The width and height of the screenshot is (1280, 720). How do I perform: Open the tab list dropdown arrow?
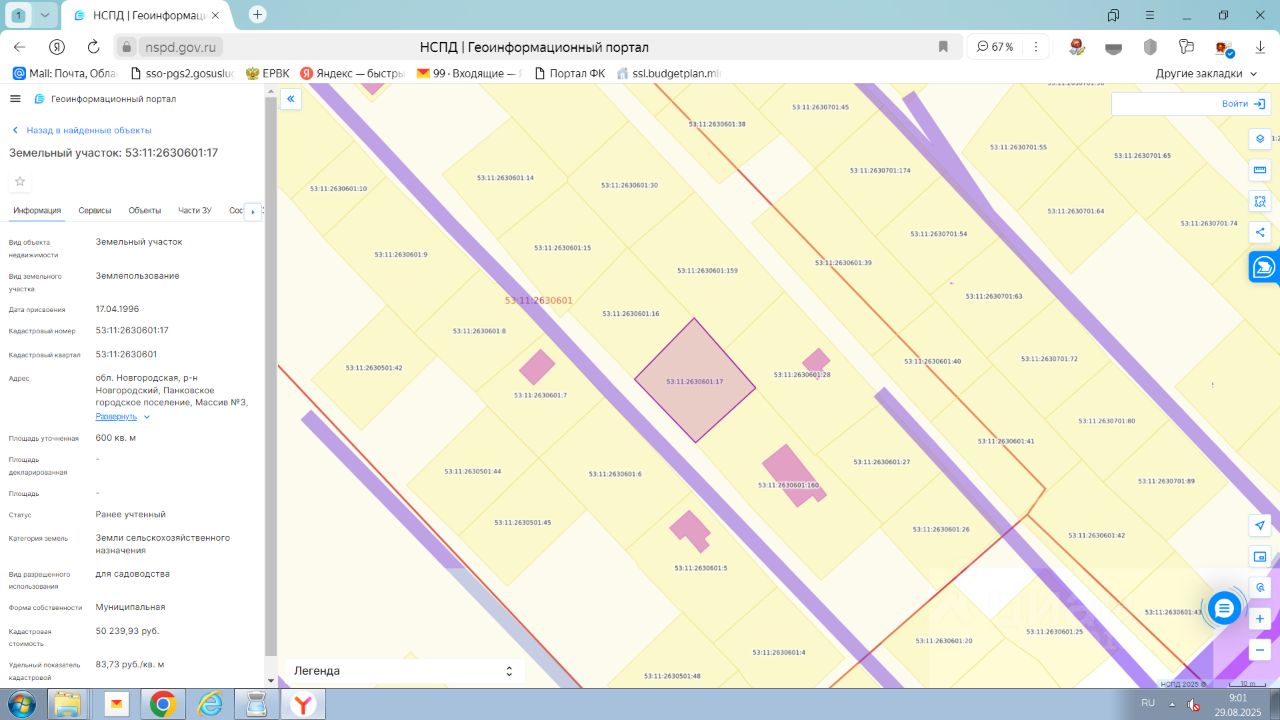(44, 15)
